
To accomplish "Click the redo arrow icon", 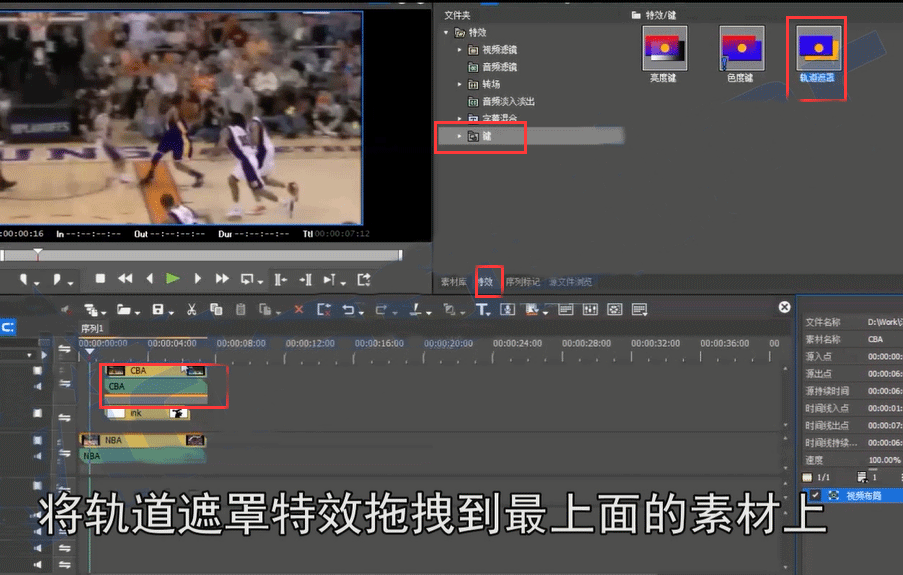I will coord(381,310).
